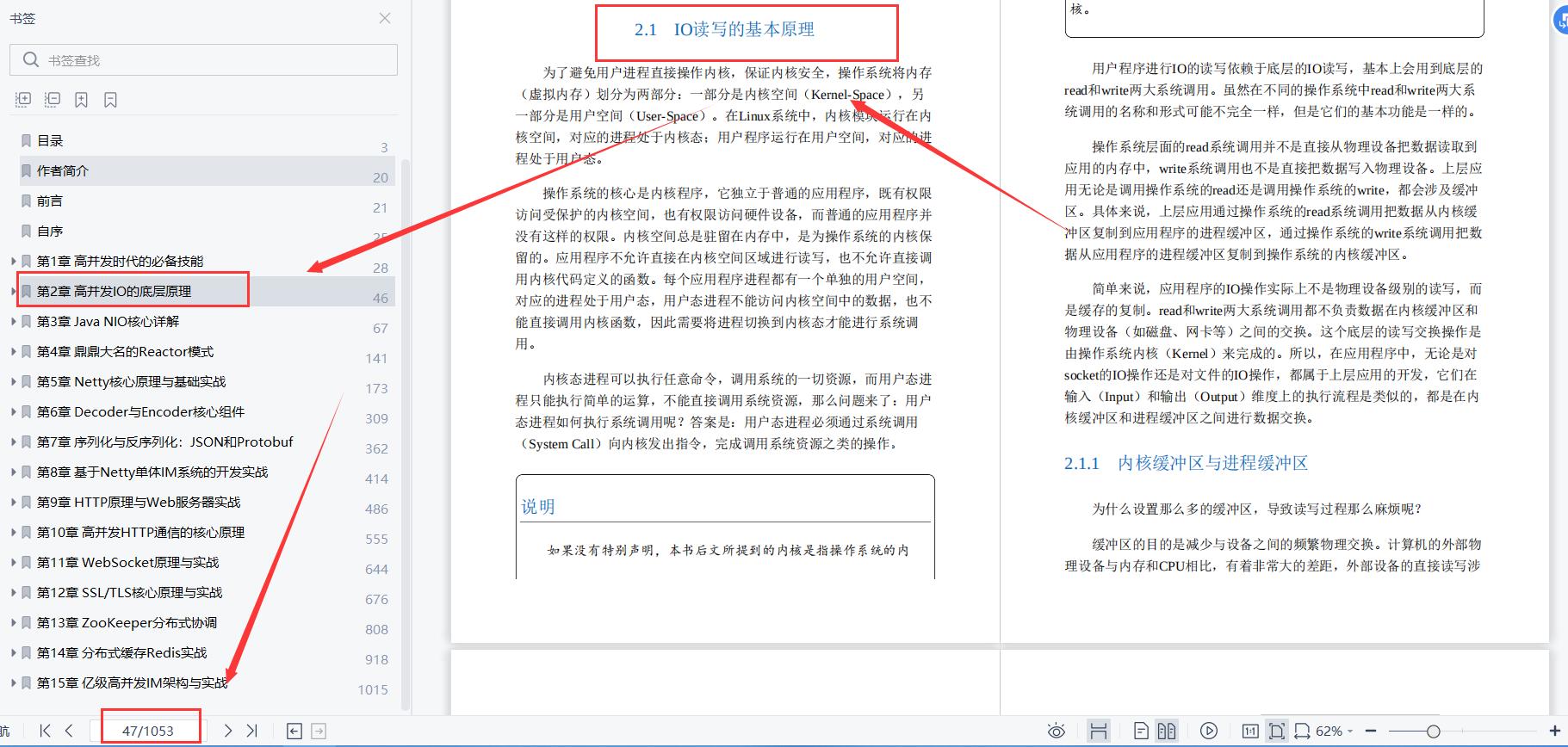Screen dimensions: 1568x747
Task: Go to the next page
Action: tap(228, 731)
